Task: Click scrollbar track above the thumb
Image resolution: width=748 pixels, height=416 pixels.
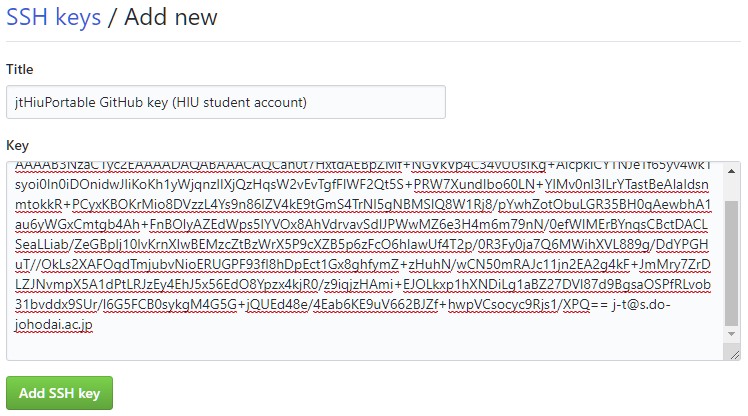Action: point(733,187)
